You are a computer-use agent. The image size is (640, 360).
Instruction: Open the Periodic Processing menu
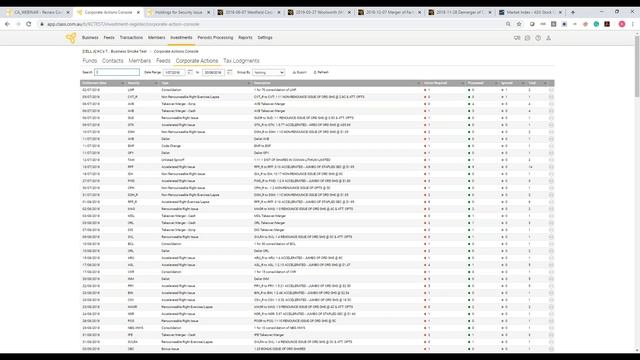(x=215, y=38)
